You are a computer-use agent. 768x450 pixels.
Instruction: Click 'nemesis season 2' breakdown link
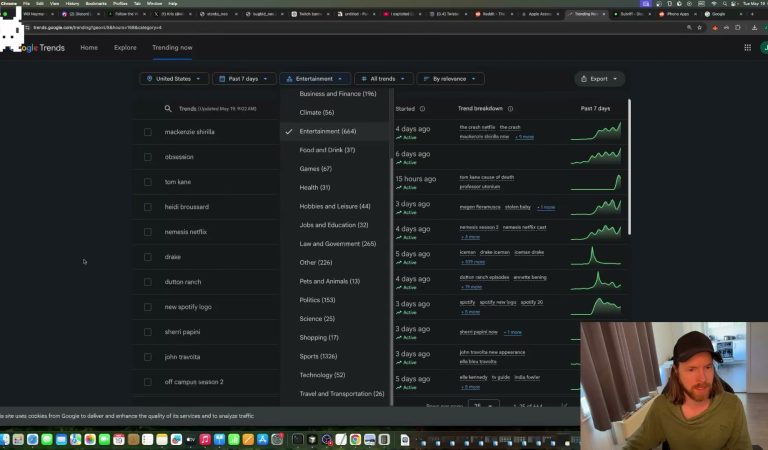point(479,227)
